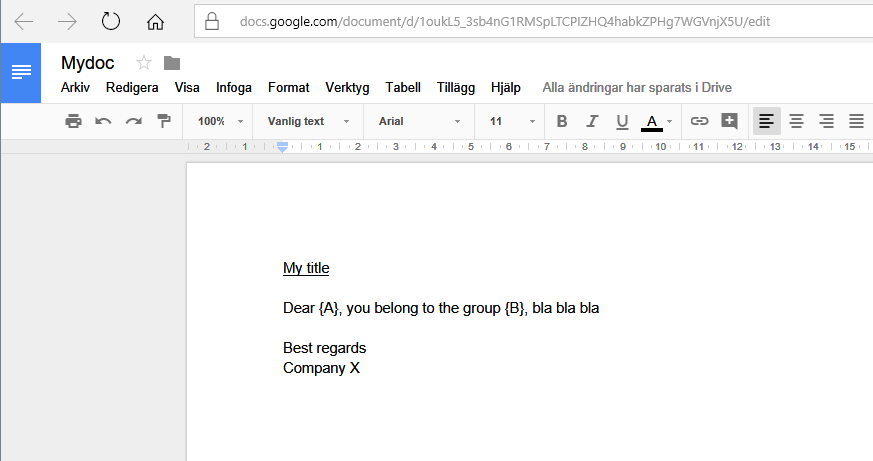The width and height of the screenshot is (873, 461).
Task: Open the Arial font dropdown
Action: [x=419, y=121]
